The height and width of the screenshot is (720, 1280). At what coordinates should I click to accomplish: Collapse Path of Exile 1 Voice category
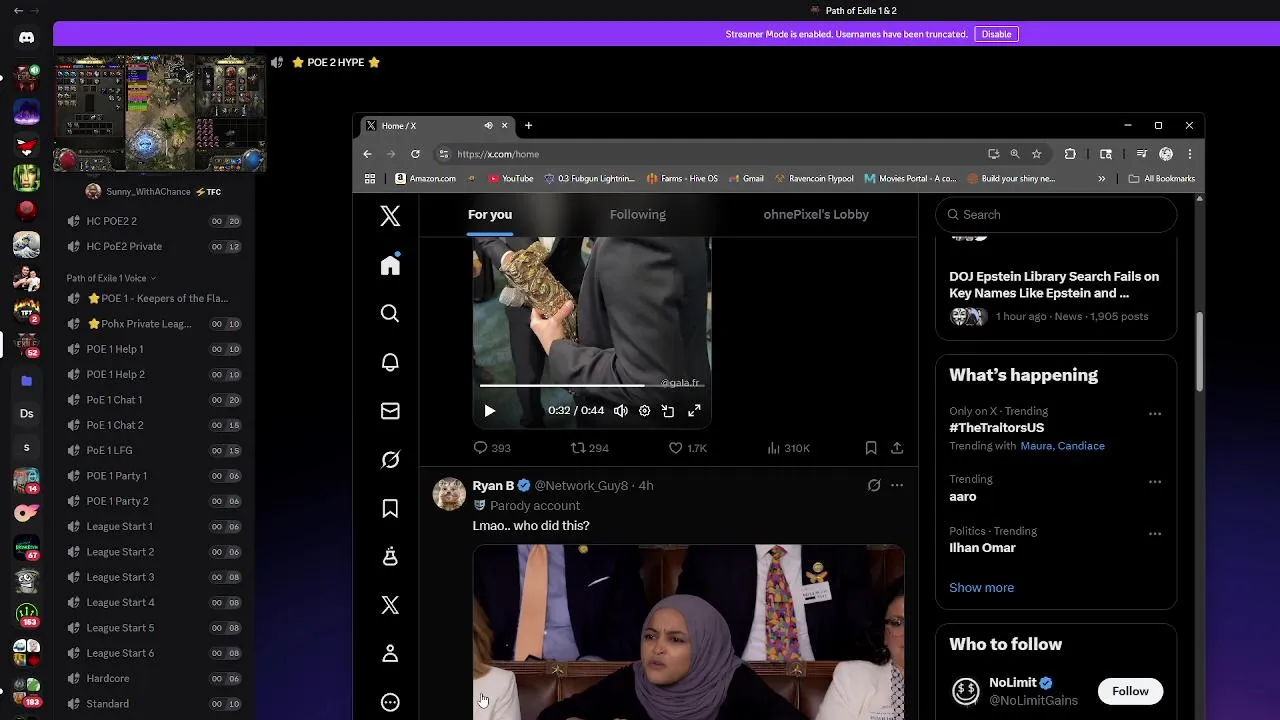(111, 278)
